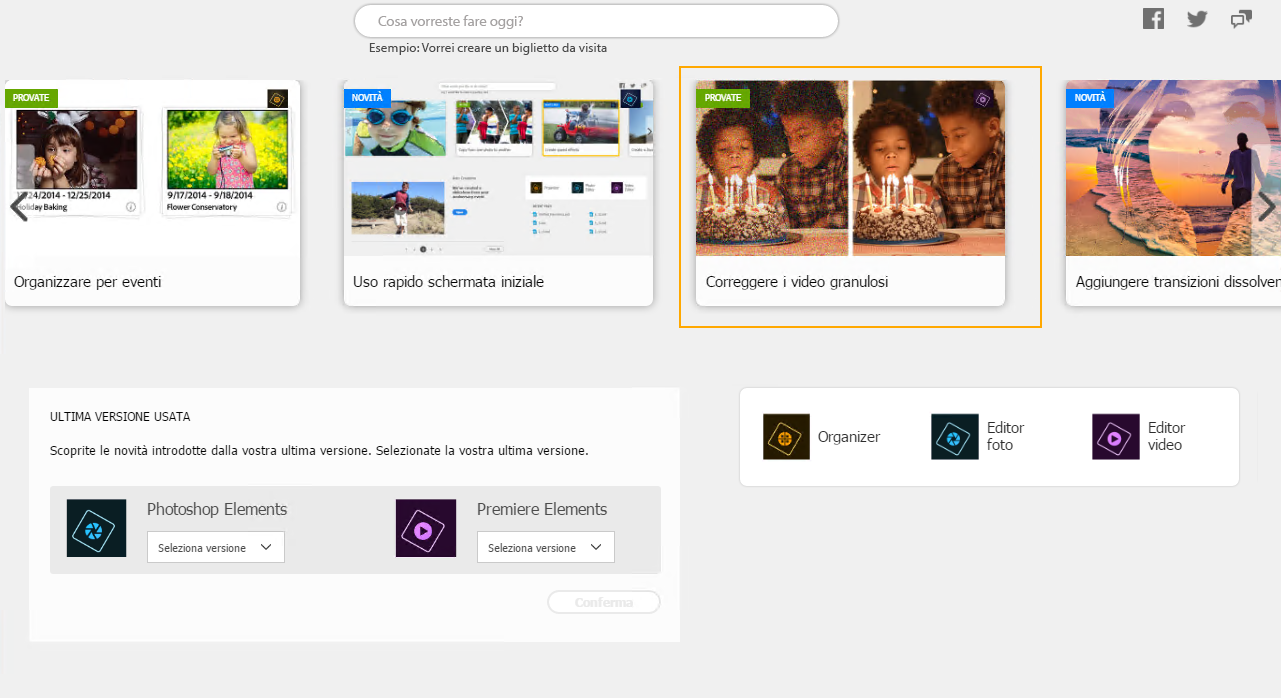Open Correggere i video granulosi card
Image resolution: width=1281 pixels, height=698 pixels.
pyautogui.click(x=850, y=193)
